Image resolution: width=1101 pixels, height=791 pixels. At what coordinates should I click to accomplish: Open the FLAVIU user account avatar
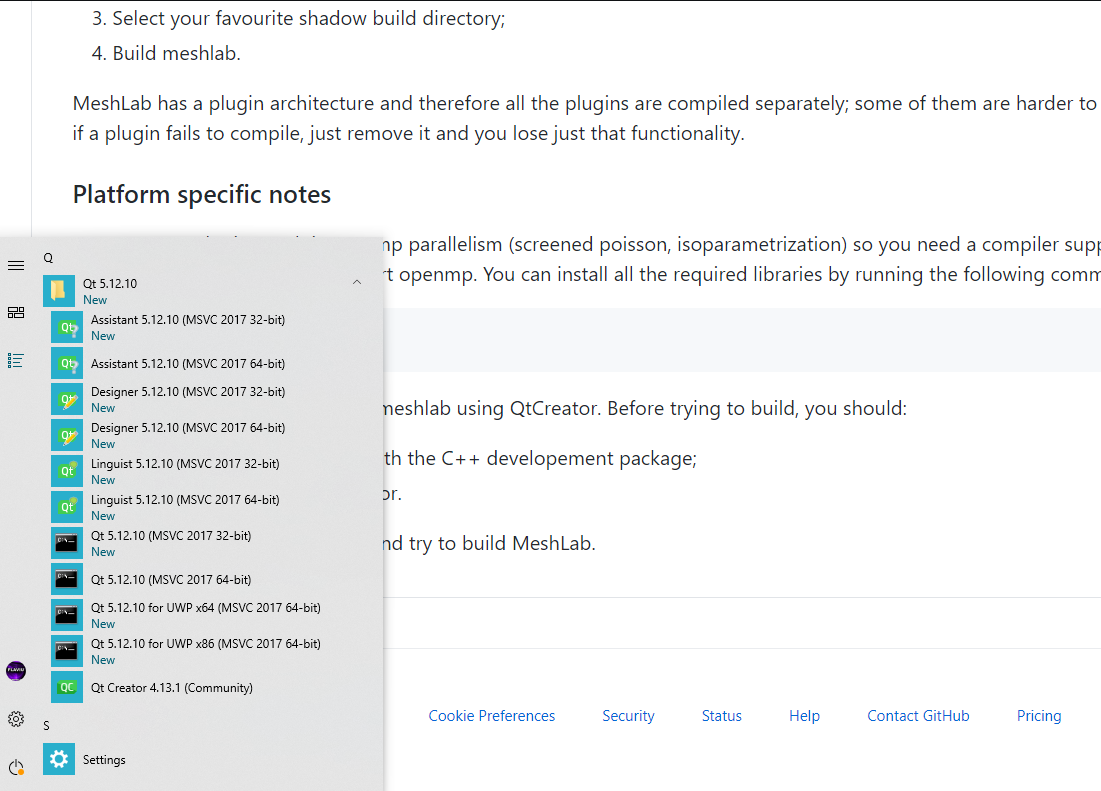15,670
